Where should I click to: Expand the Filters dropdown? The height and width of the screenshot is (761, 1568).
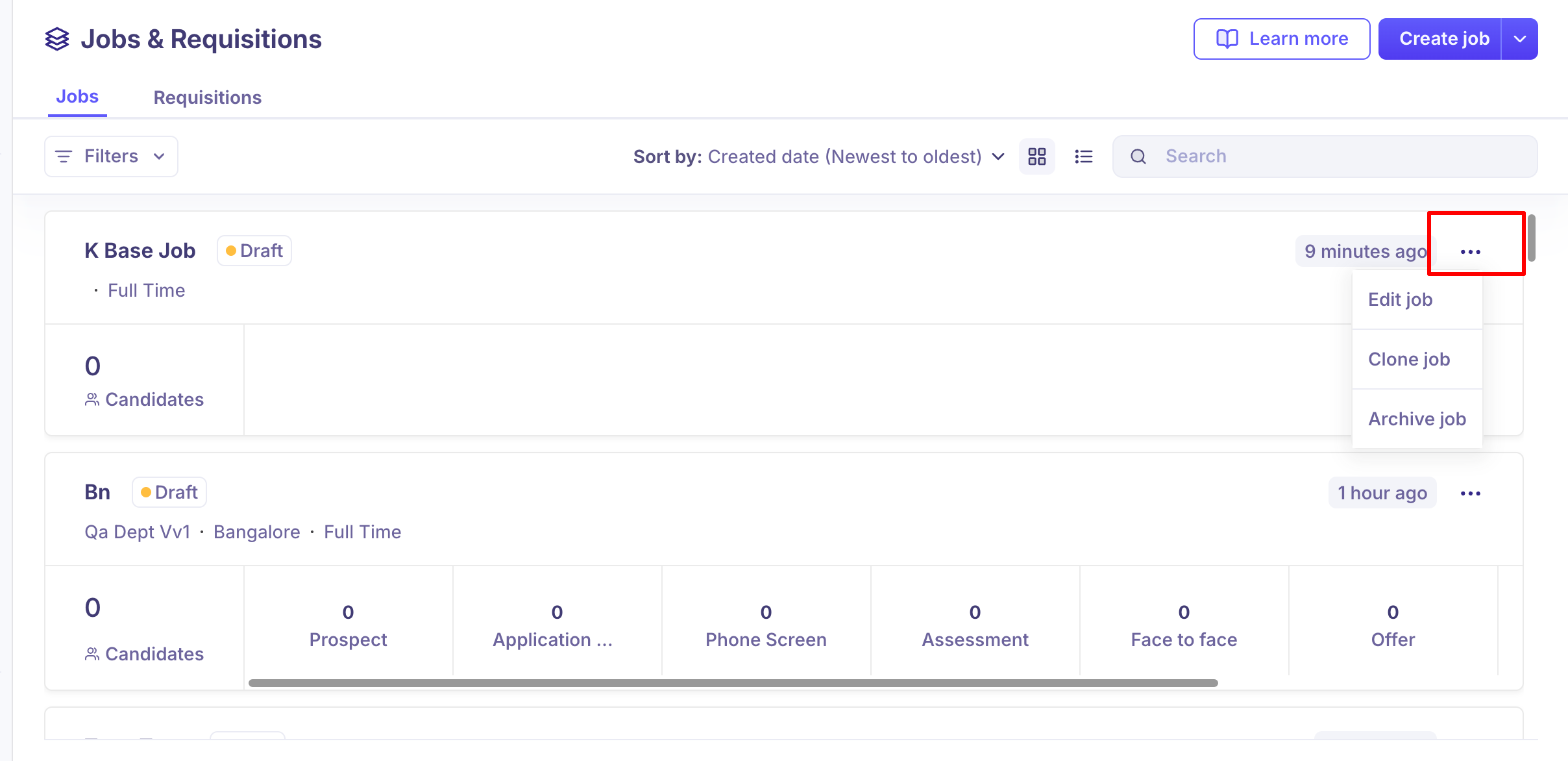pyautogui.click(x=111, y=156)
